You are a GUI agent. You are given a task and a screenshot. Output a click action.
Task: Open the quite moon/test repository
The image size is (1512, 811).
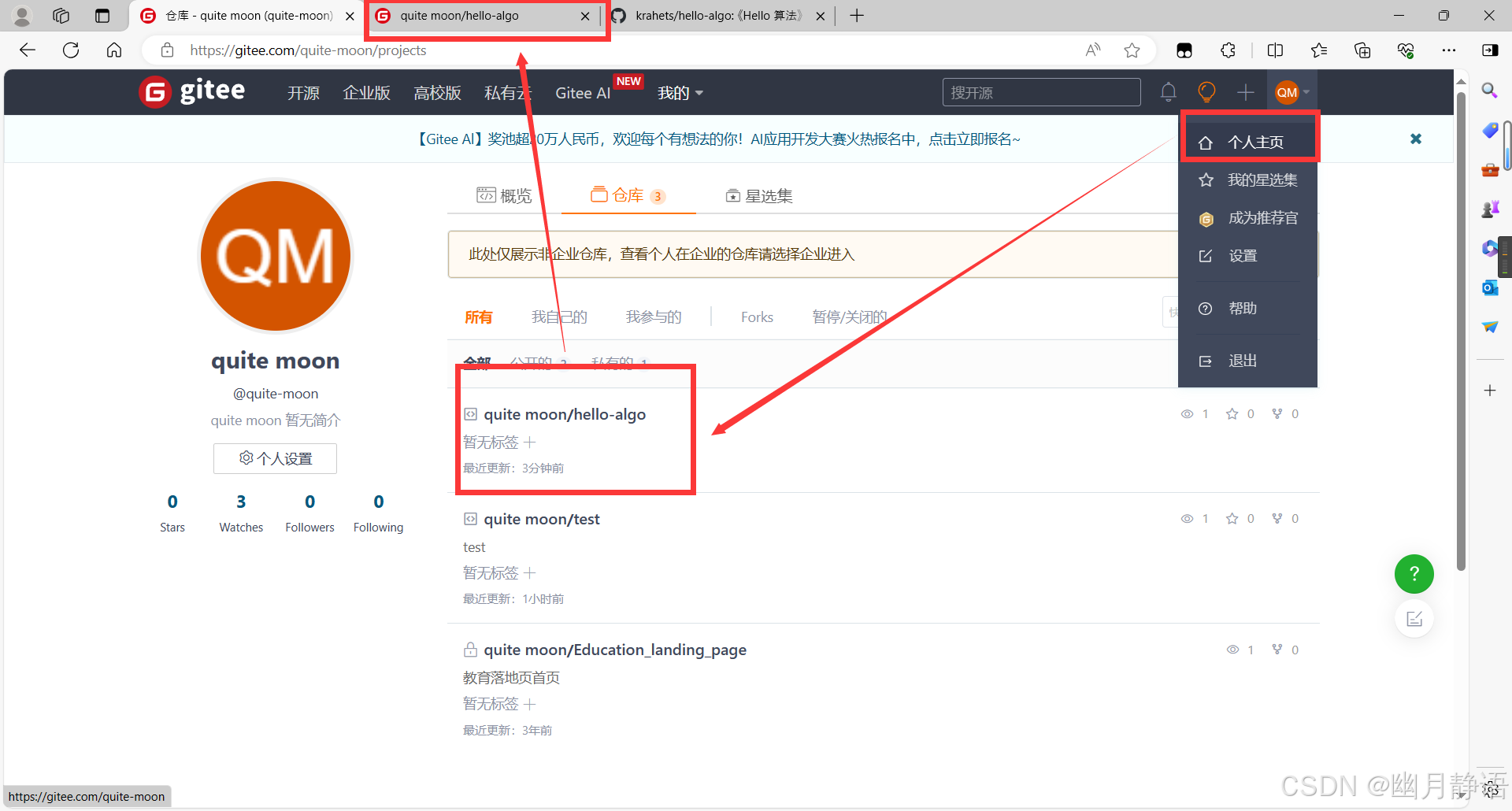542,519
